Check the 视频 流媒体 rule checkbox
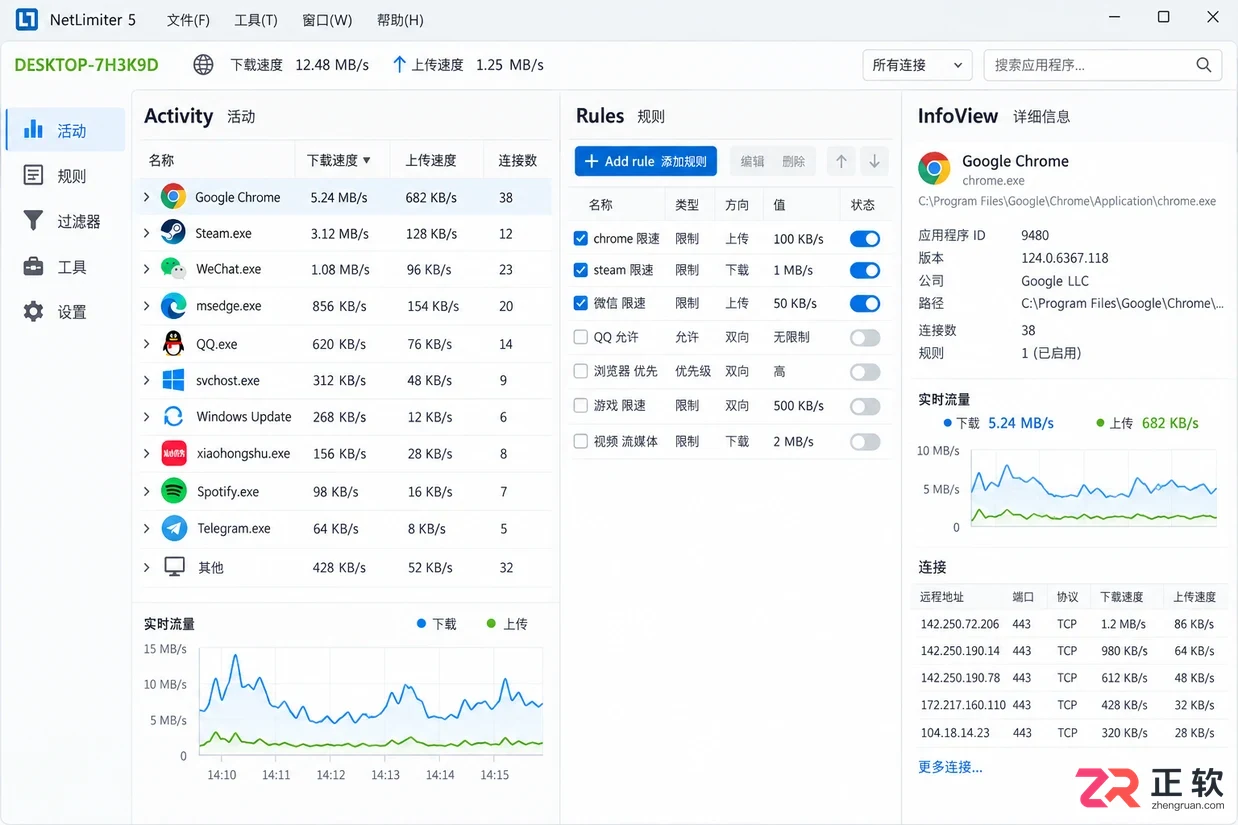 tap(580, 441)
